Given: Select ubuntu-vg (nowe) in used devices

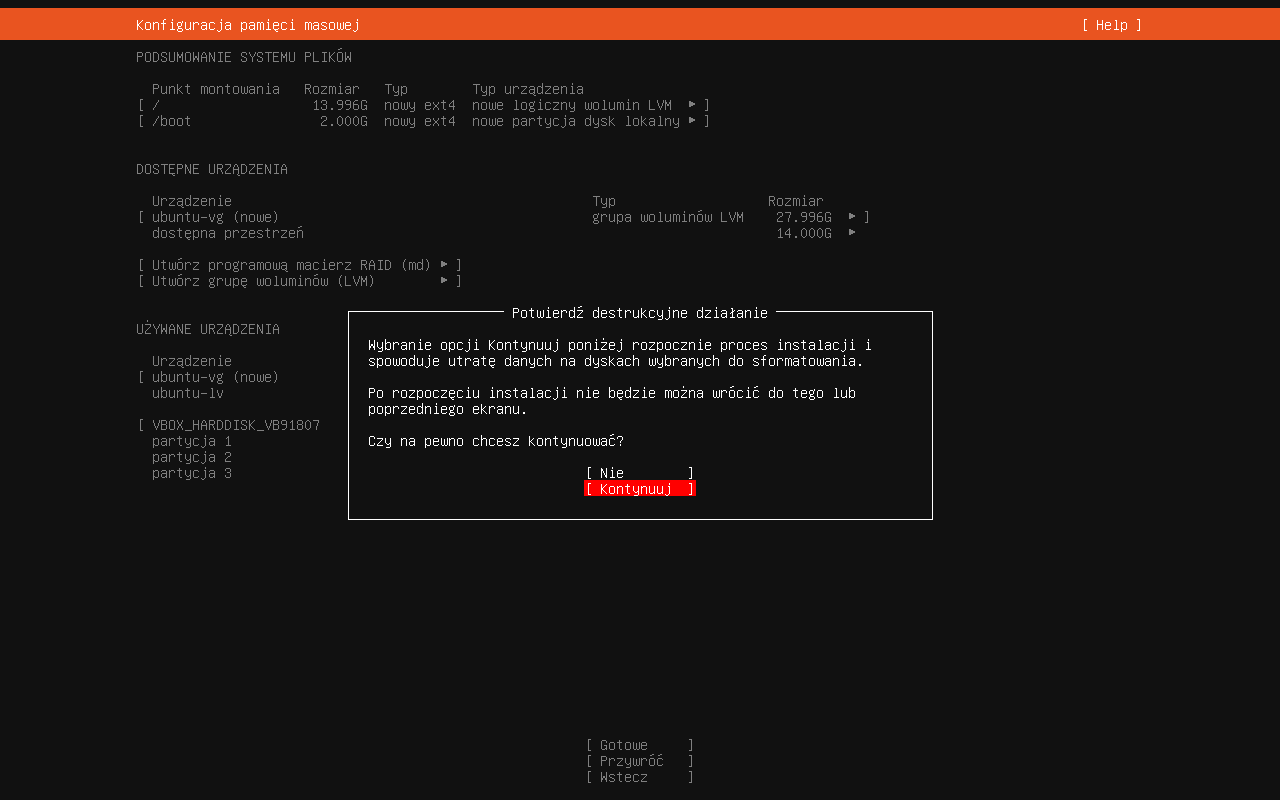Looking at the screenshot, I should point(215,377).
